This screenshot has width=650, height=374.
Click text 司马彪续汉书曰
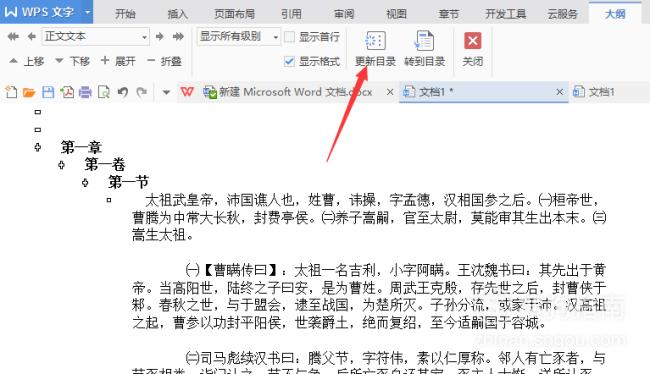247,357
